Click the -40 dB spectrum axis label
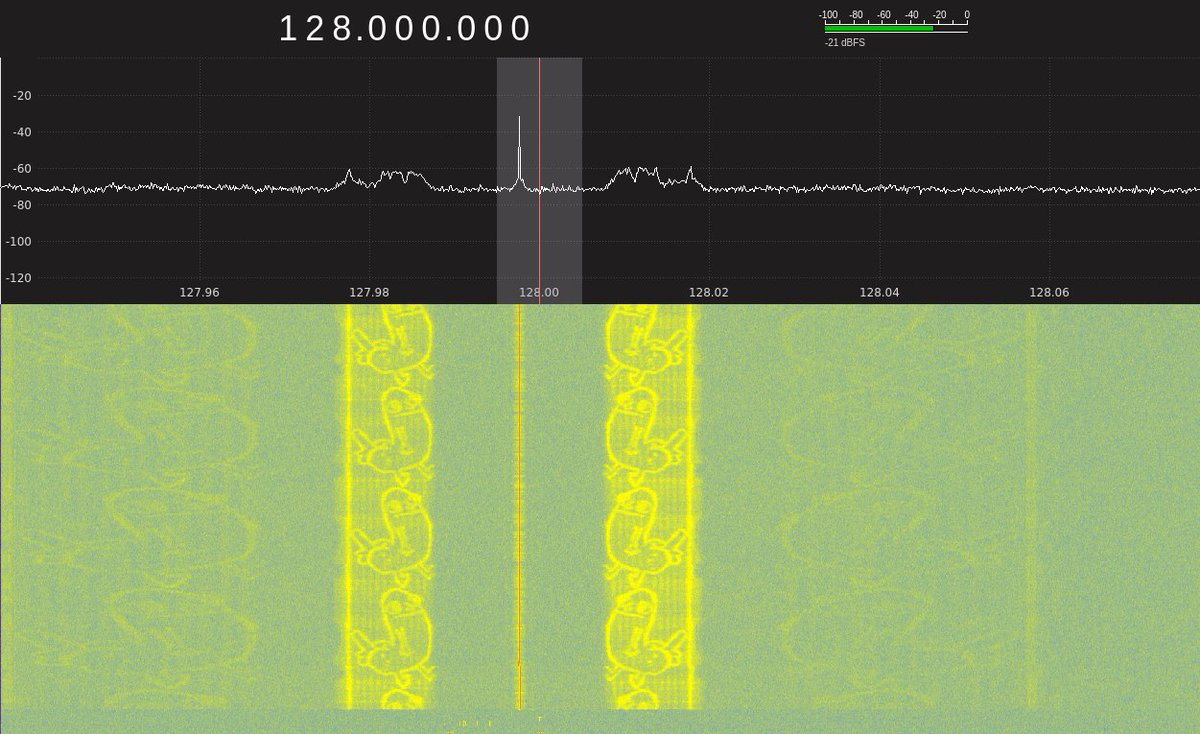The width and height of the screenshot is (1200, 734). [20, 132]
